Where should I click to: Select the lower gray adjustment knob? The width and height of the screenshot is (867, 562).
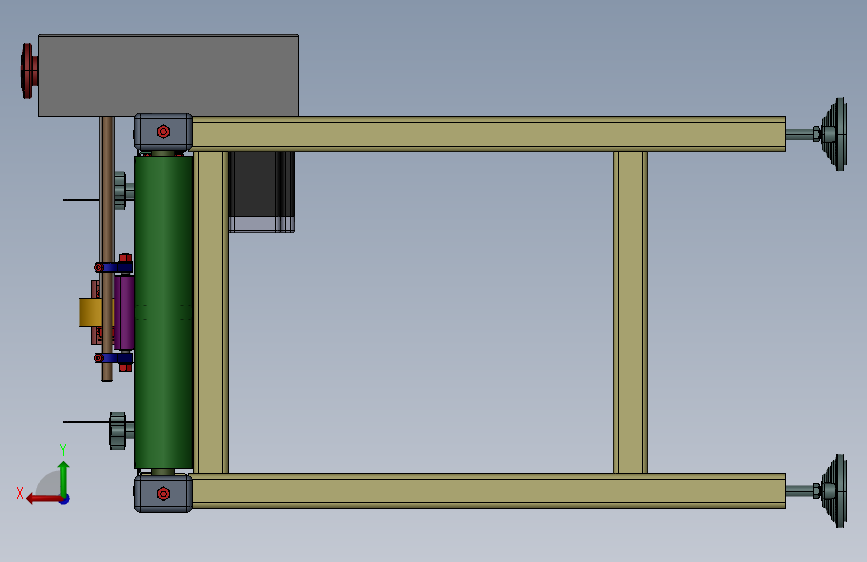(x=118, y=430)
